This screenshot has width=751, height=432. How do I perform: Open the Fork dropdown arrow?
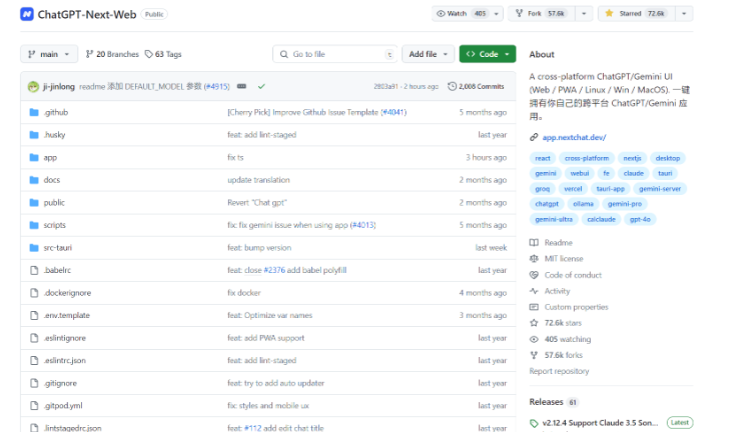583,14
